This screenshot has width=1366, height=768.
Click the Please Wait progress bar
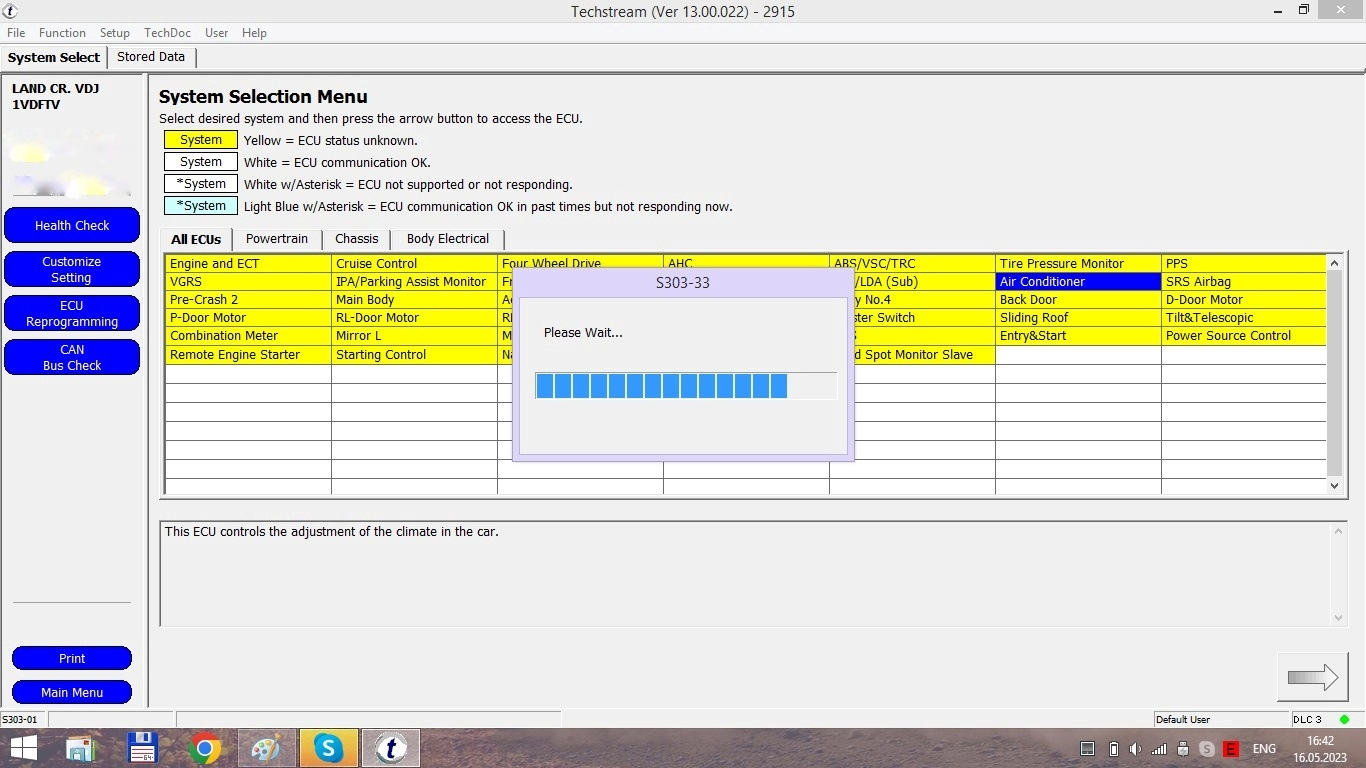pyautogui.click(x=686, y=385)
